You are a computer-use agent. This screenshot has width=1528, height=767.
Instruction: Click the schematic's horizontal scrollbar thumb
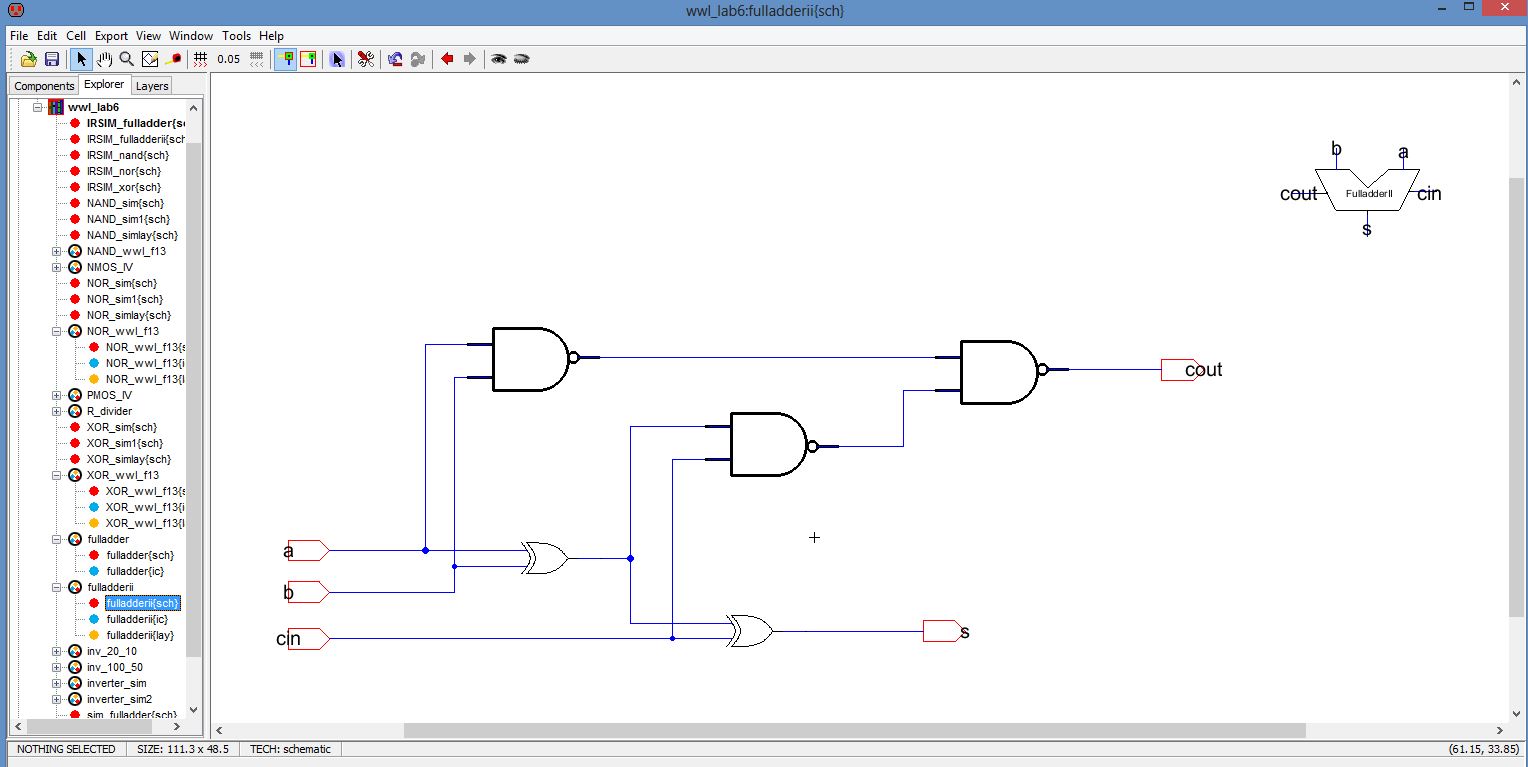click(x=854, y=731)
